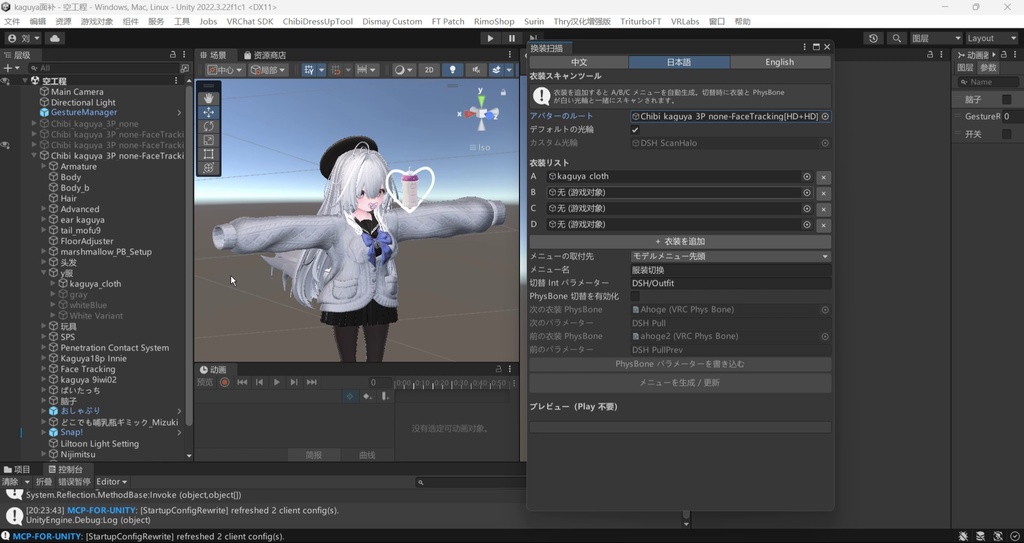This screenshot has height=543, width=1024.
Task: Click + 衣装を追加 button
Action: [680, 242]
